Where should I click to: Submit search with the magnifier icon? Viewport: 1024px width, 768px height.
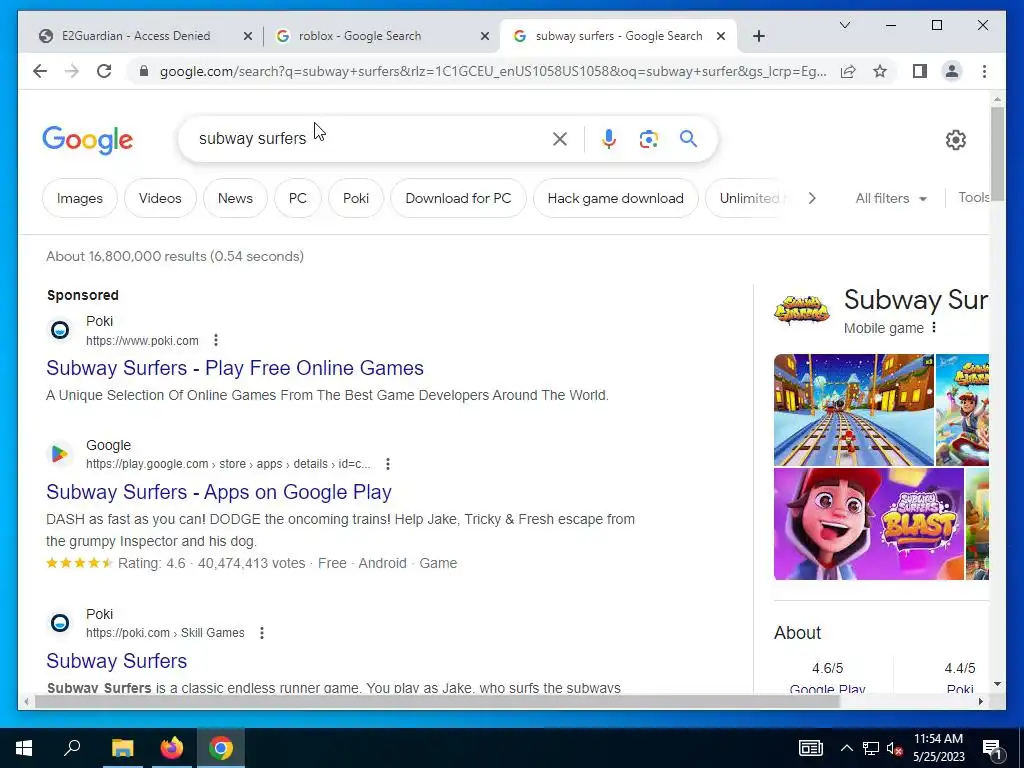point(688,138)
